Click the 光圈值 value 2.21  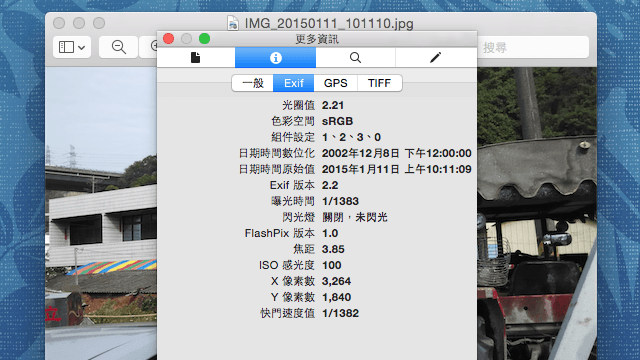pyautogui.click(x=333, y=105)
